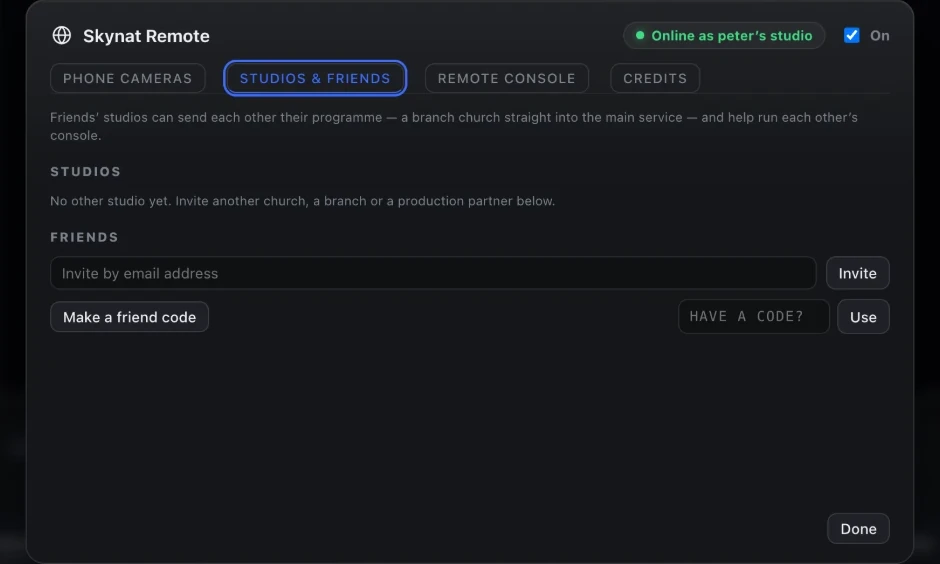This screenshot has height=564, width=940.
Task: Click the Invite button
Action: click(x=857, y=273)
